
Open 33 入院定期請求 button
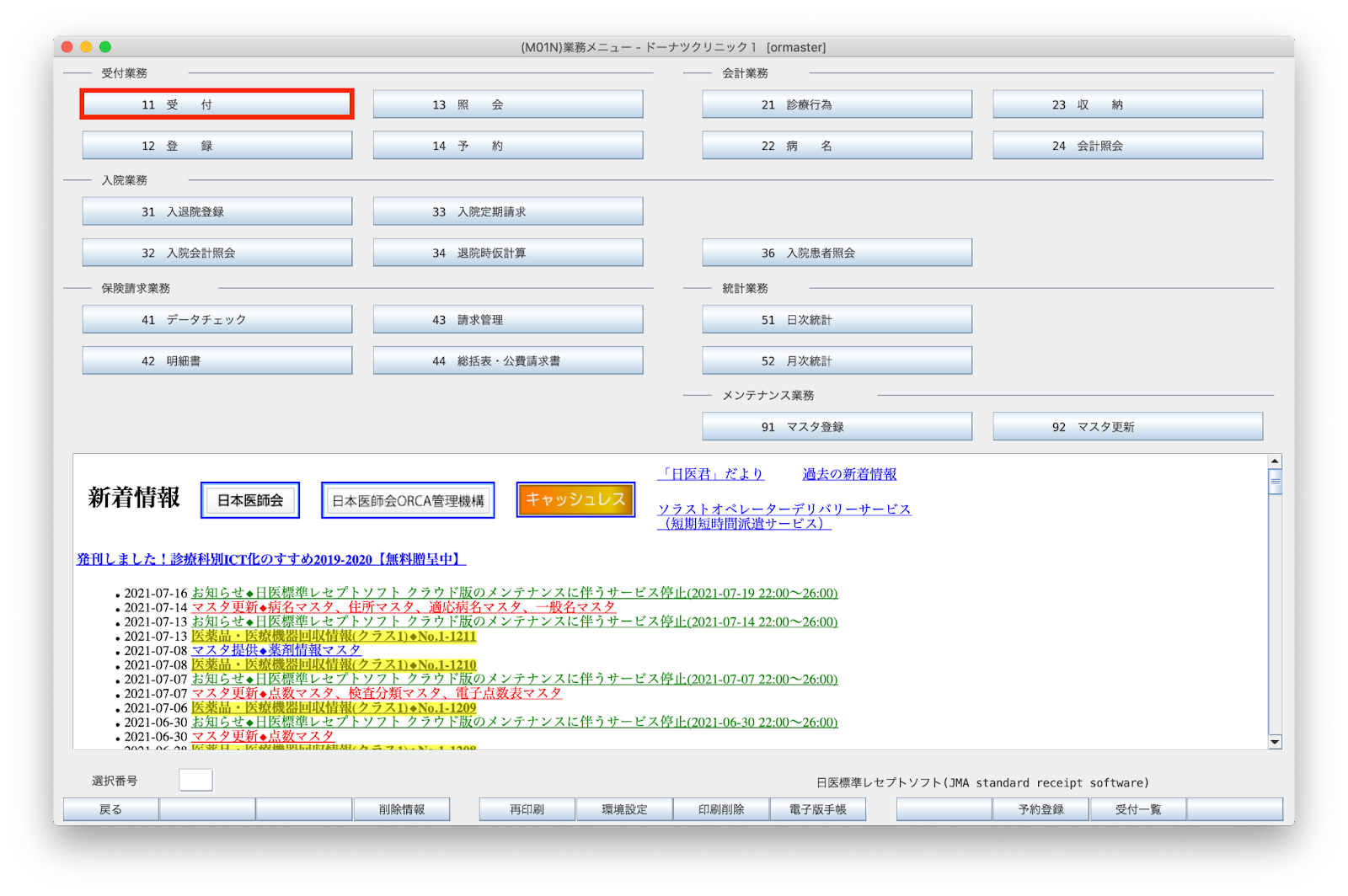508,211
